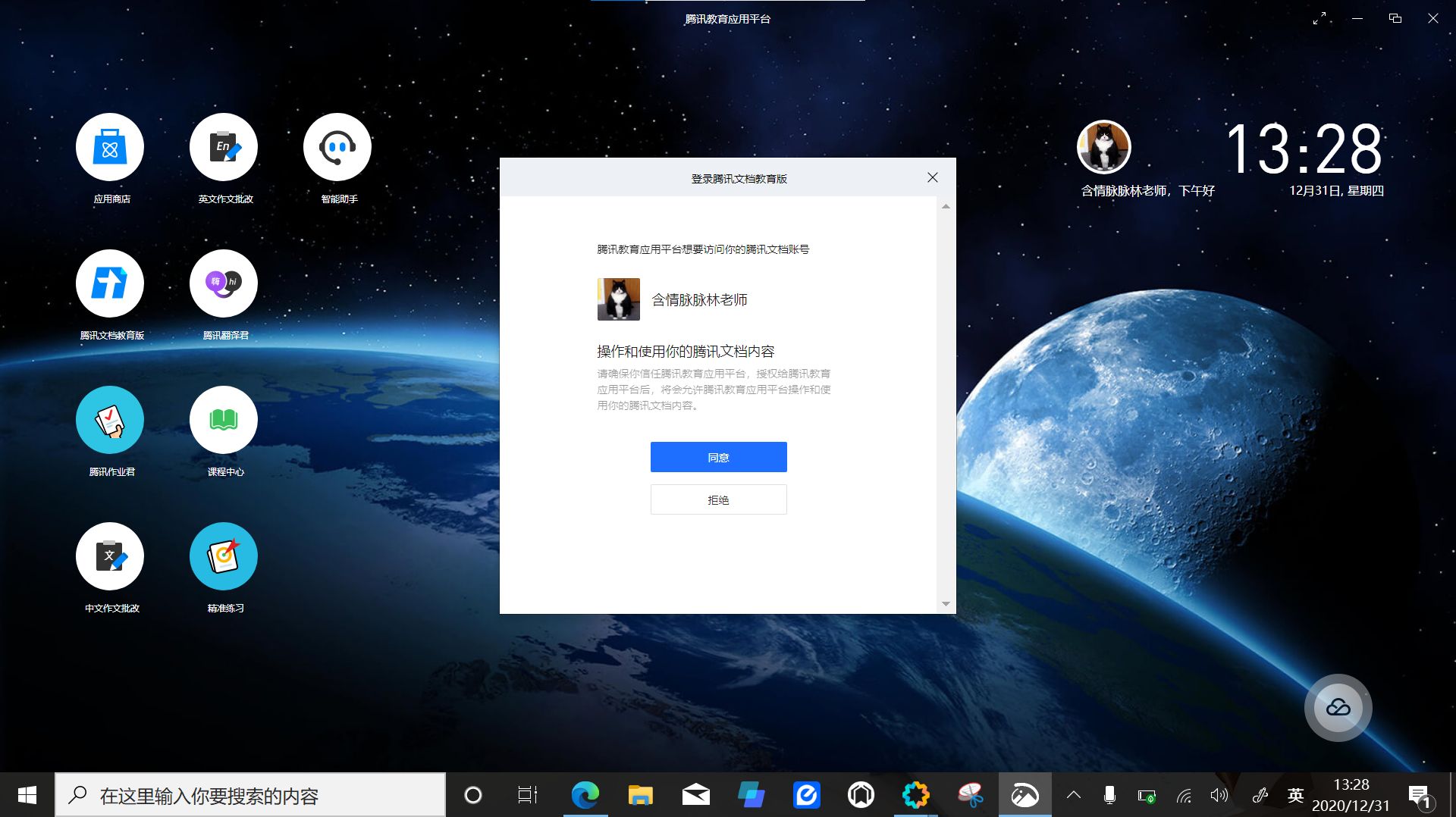
Task: Click the large 13:28 clock display
Action: [1304, 149]
